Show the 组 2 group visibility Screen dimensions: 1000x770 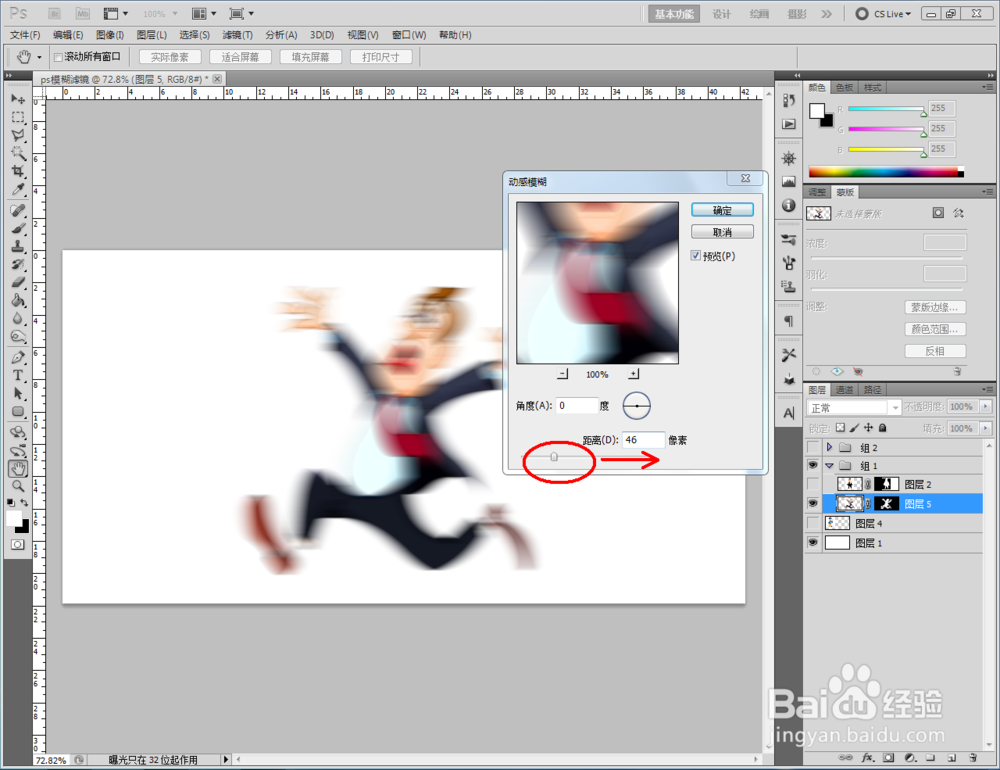[x=813, y=448]
